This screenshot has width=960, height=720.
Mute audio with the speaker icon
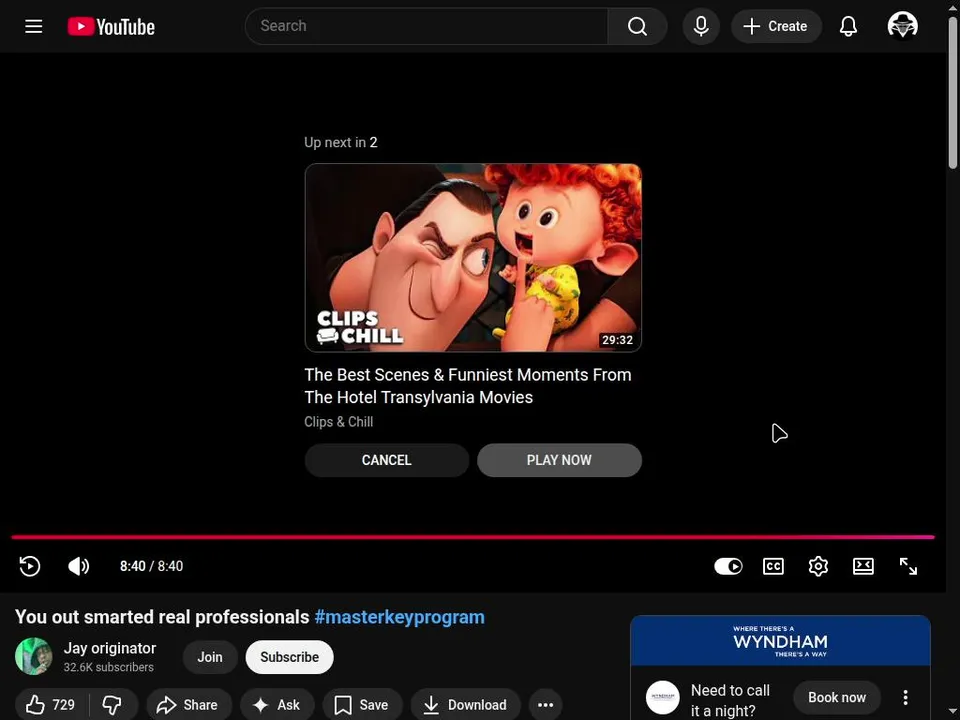tap(78, 566)
